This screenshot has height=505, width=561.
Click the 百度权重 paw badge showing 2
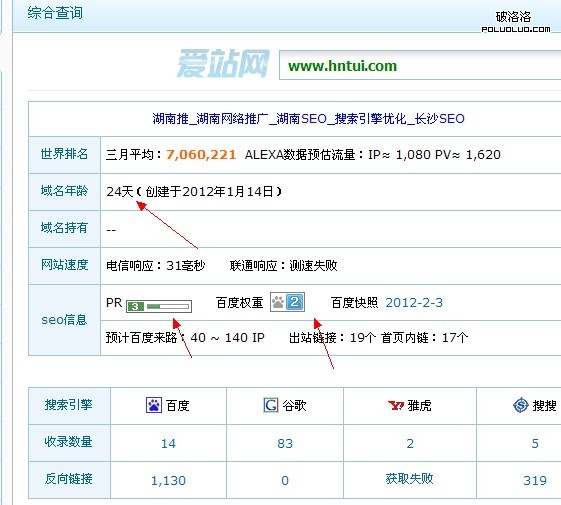click(x=287, y=302)
